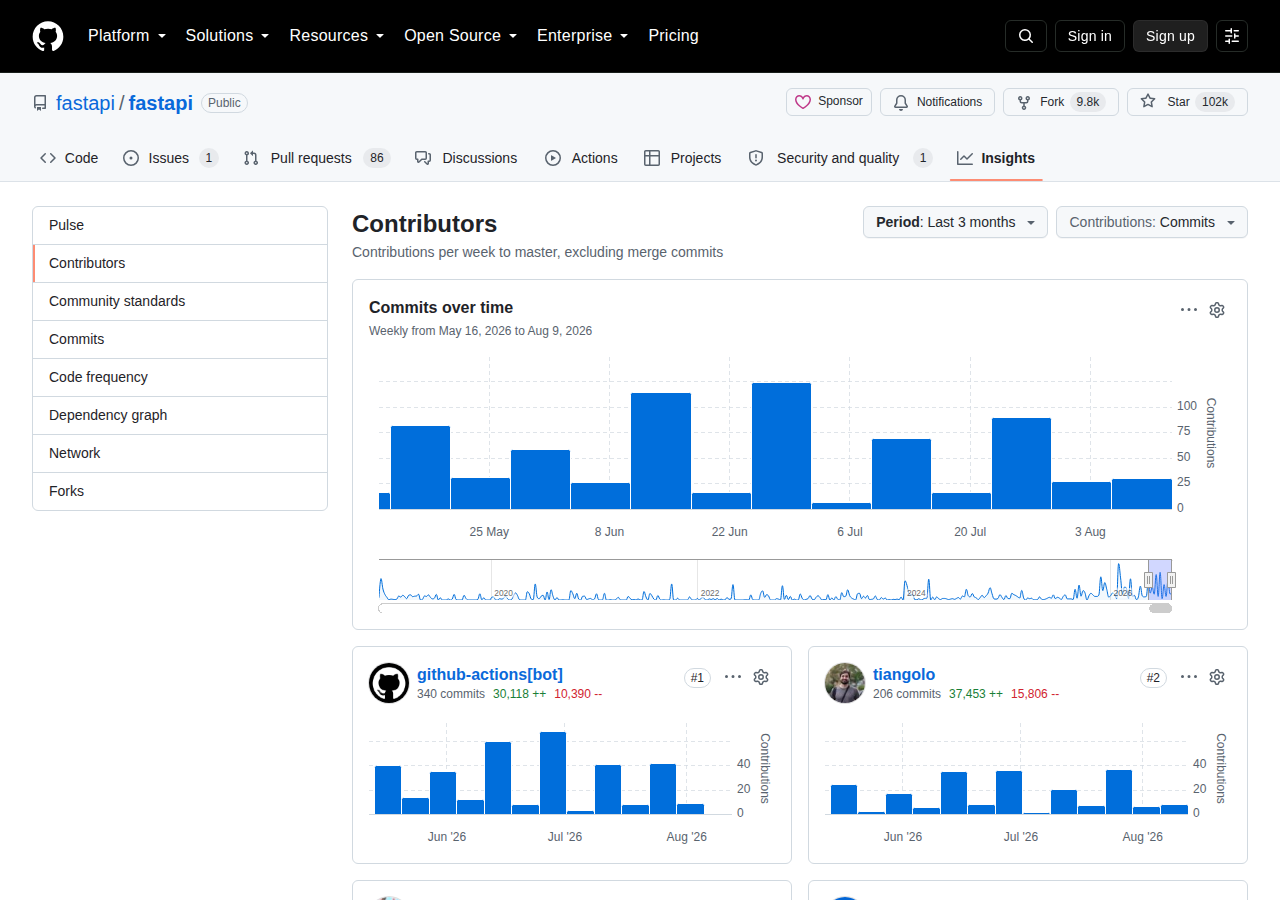Viewport: 1280px width, 900px height.
Task: Select the Insights tab
Action: [x=996, y=158]
